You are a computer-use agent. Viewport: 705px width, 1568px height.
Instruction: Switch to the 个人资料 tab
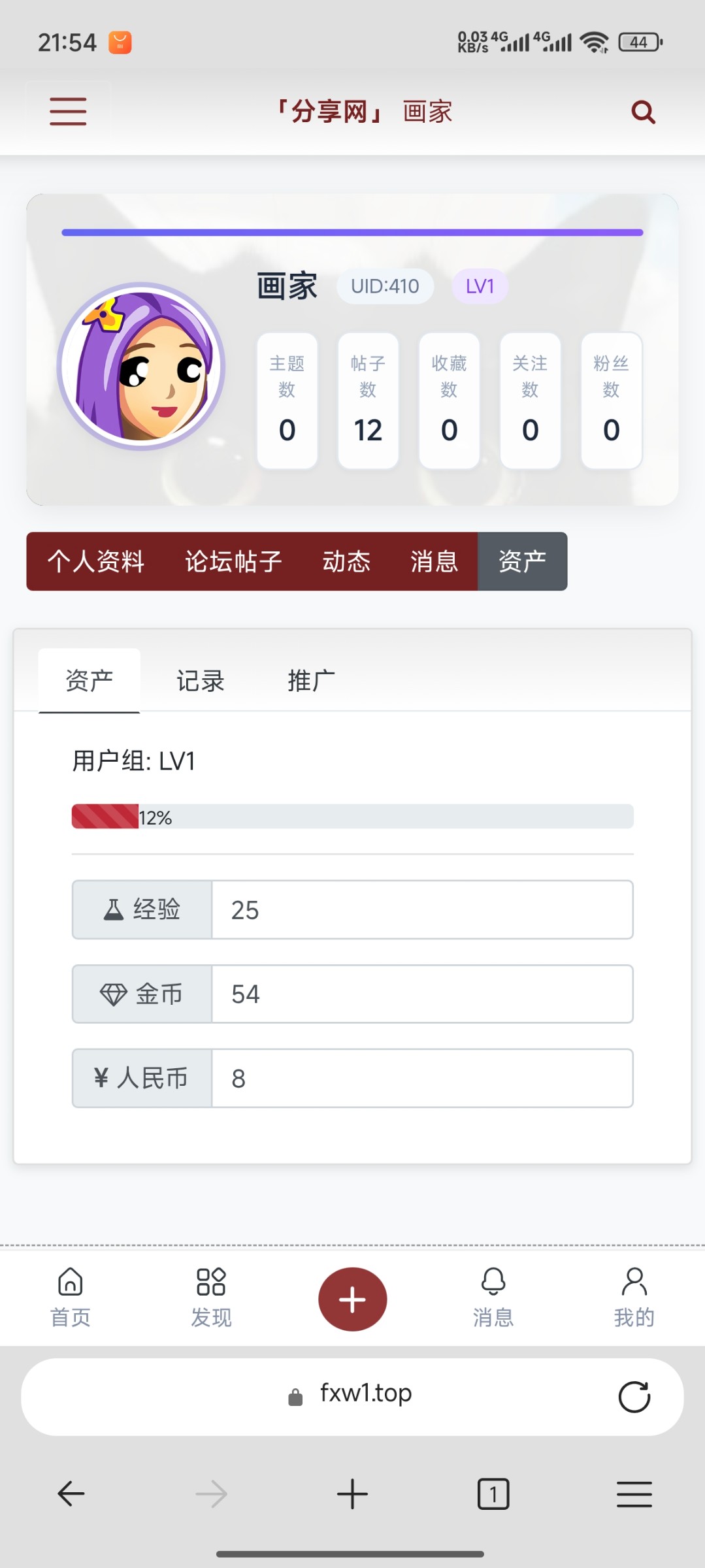click(96, 561)
